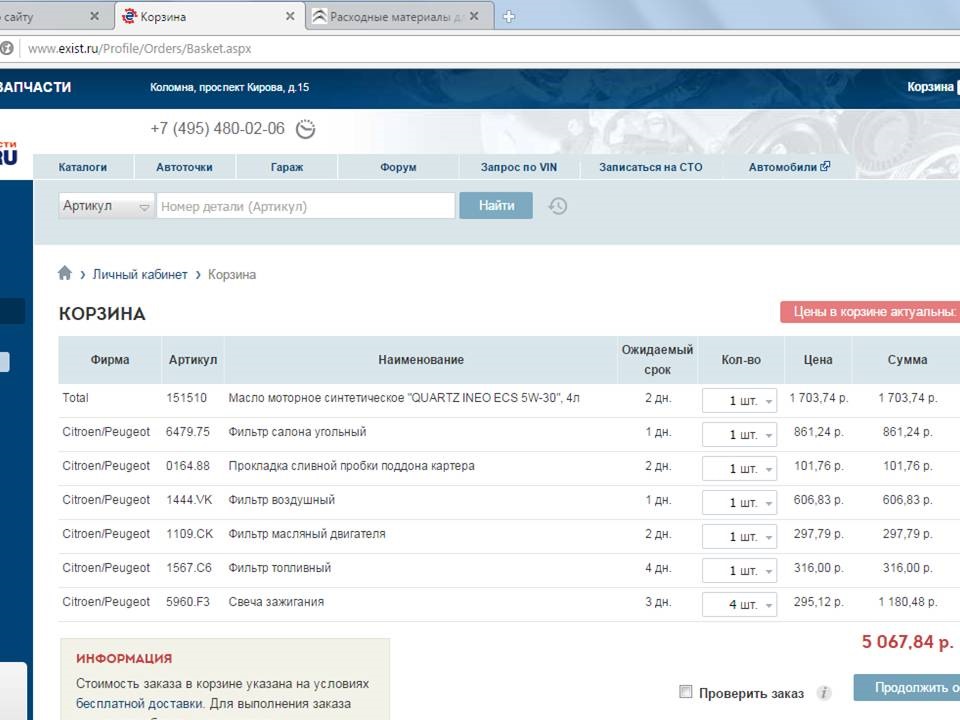Open the Артикул search type dropdown
Viewport: 960px width, 720px height.
106,206
